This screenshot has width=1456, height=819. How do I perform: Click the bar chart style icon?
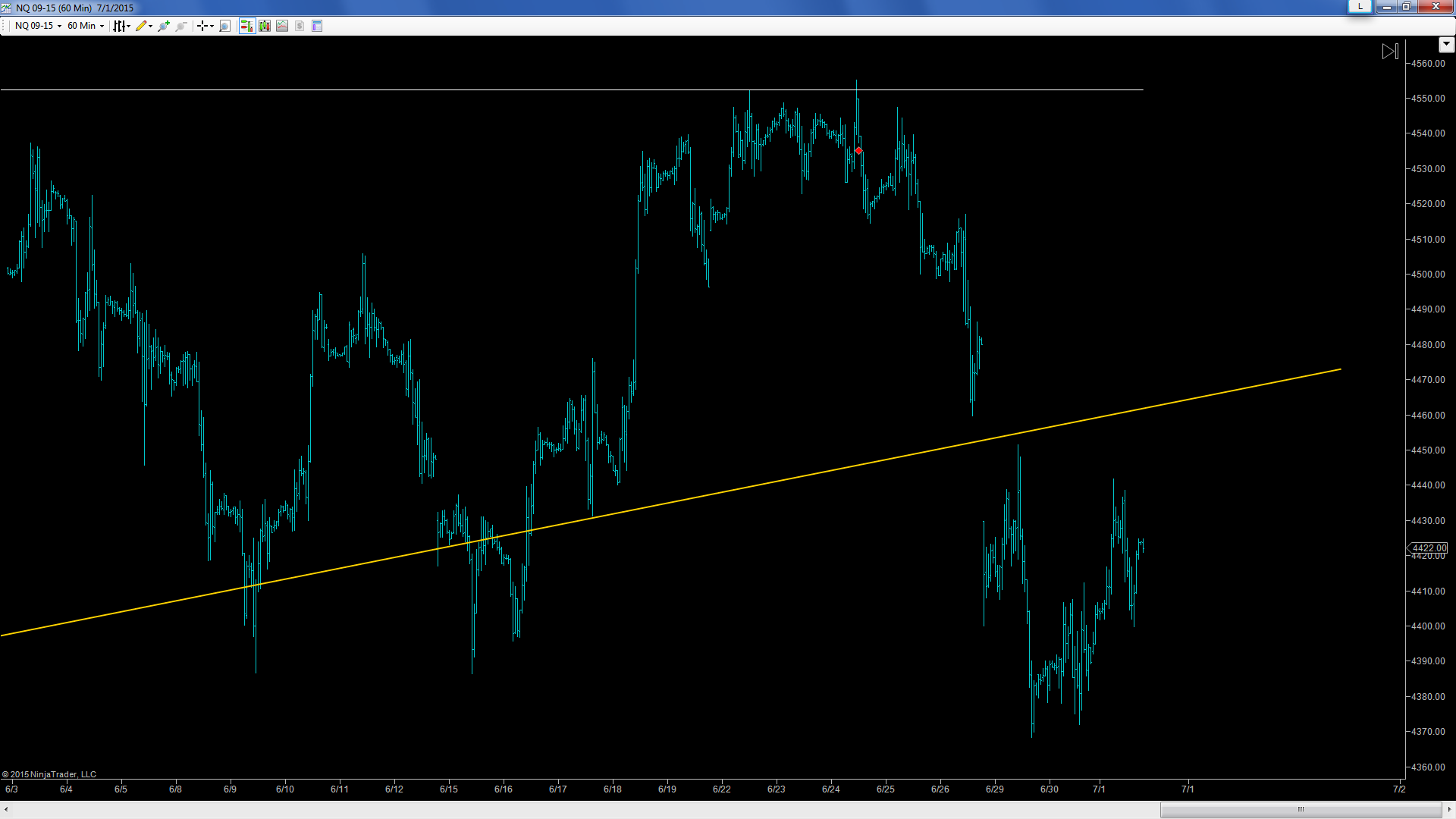(119, 26)
